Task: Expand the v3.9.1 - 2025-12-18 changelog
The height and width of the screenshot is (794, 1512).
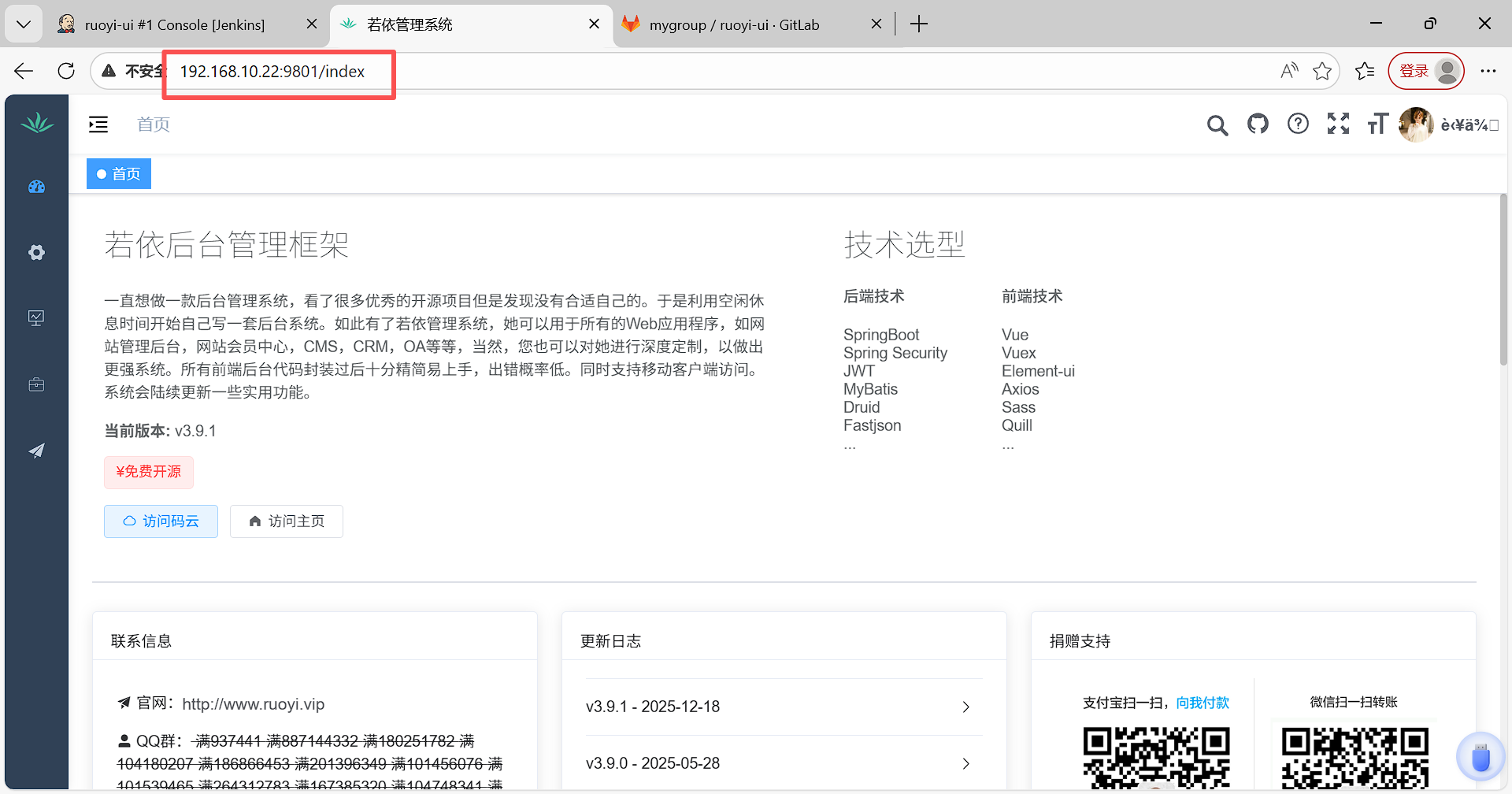Action: tap(784, 707)
